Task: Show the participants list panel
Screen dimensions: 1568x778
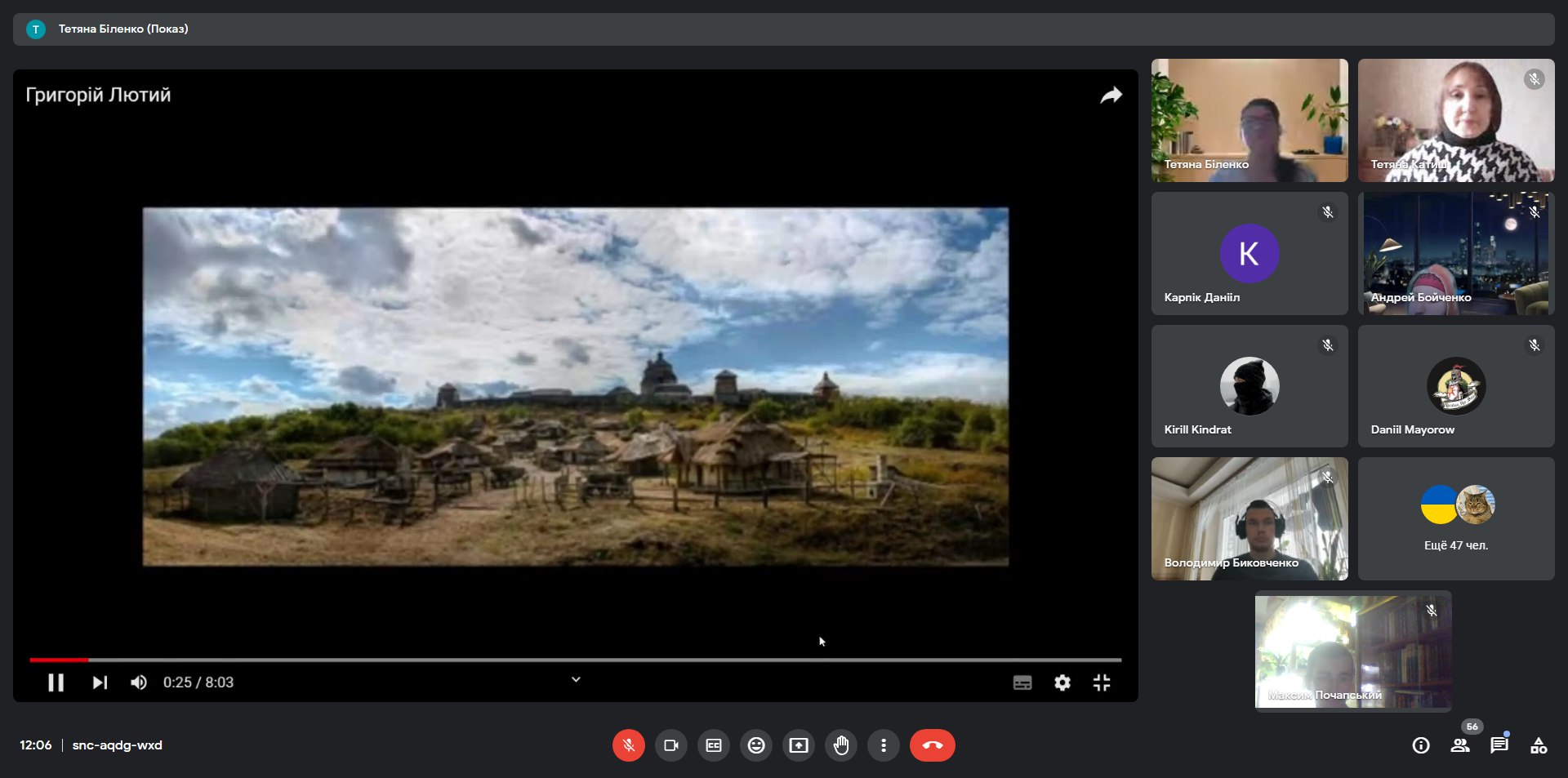Action: click(x=1460, y=745)
